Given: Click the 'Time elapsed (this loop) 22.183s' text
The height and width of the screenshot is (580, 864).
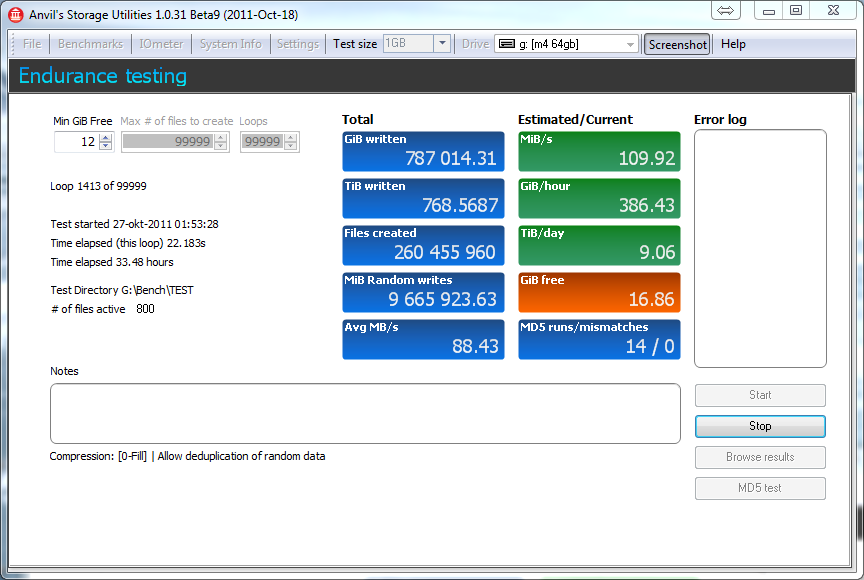Looking at the screenshot, I should pos(128,243).
